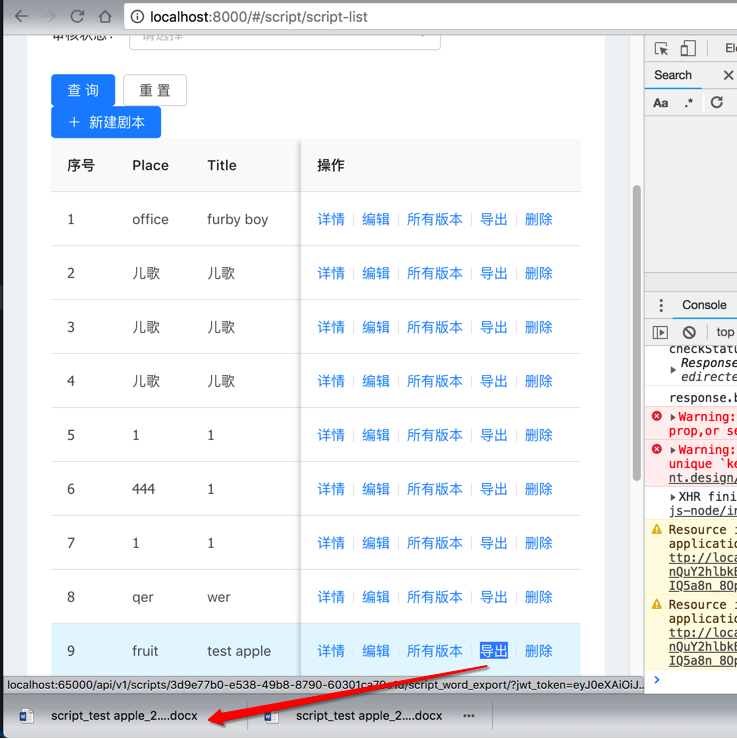Click 所有版本 for row 7

[x=434, y=543]
